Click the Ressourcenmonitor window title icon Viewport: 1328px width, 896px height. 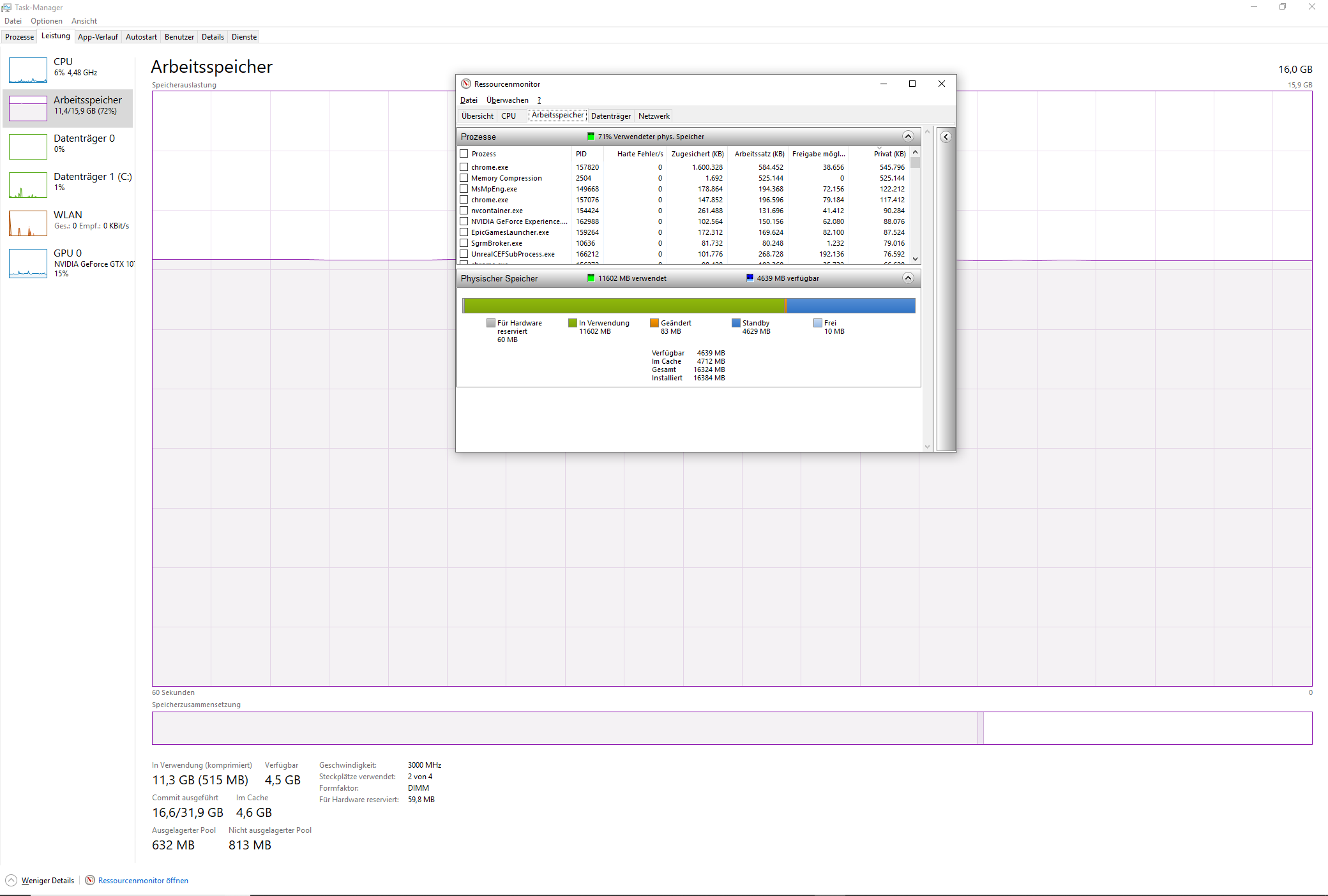tap(466, 84)
